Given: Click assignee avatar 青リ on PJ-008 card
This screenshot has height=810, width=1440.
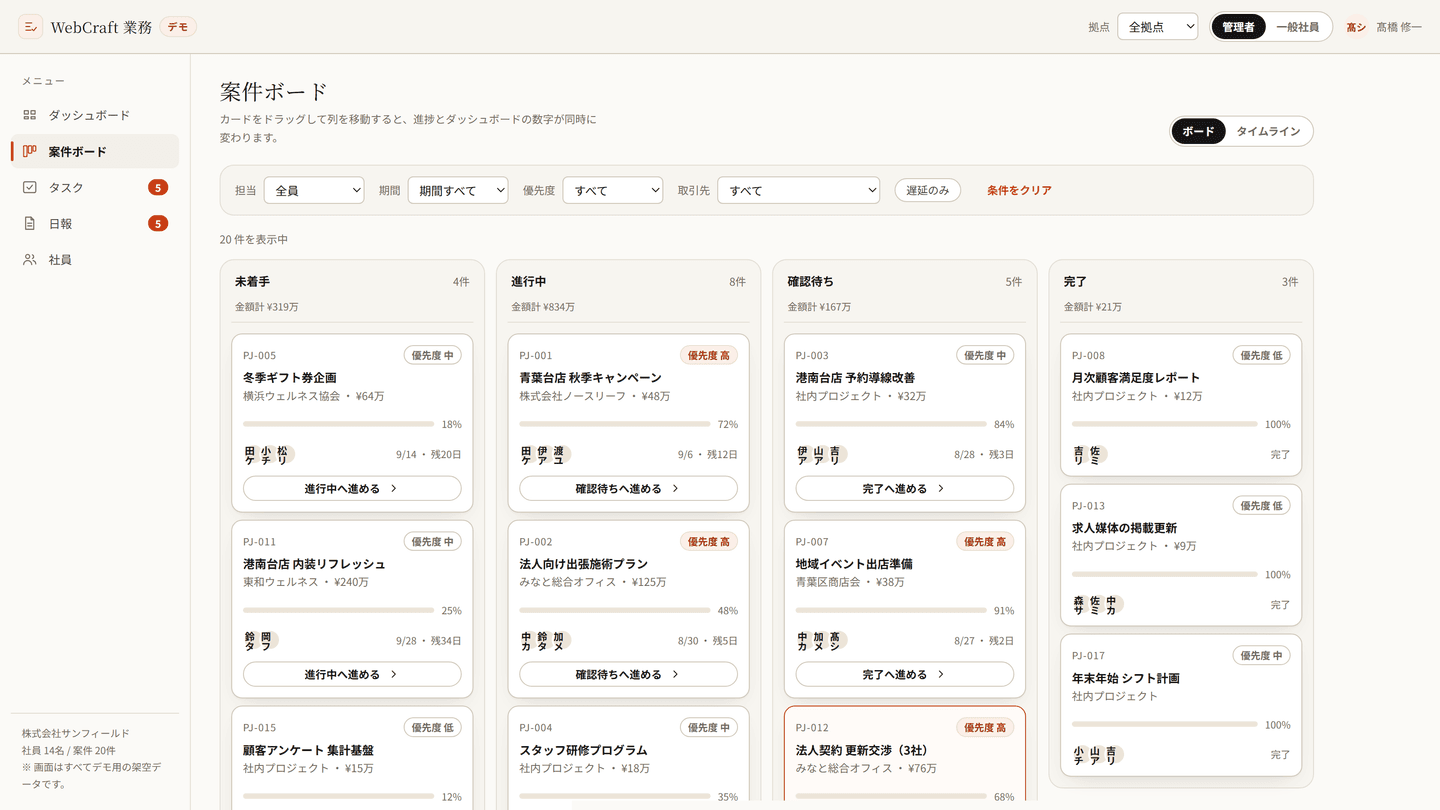Looking at the screenshot, I should coord(1079,455).
